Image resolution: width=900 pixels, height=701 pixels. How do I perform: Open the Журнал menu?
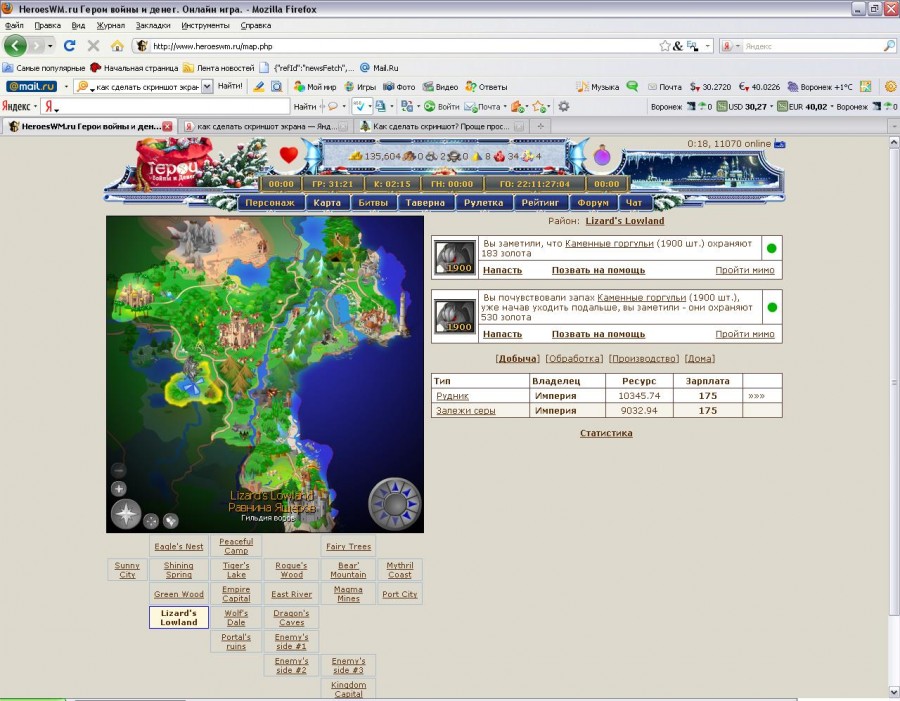(x=111, y=25)
